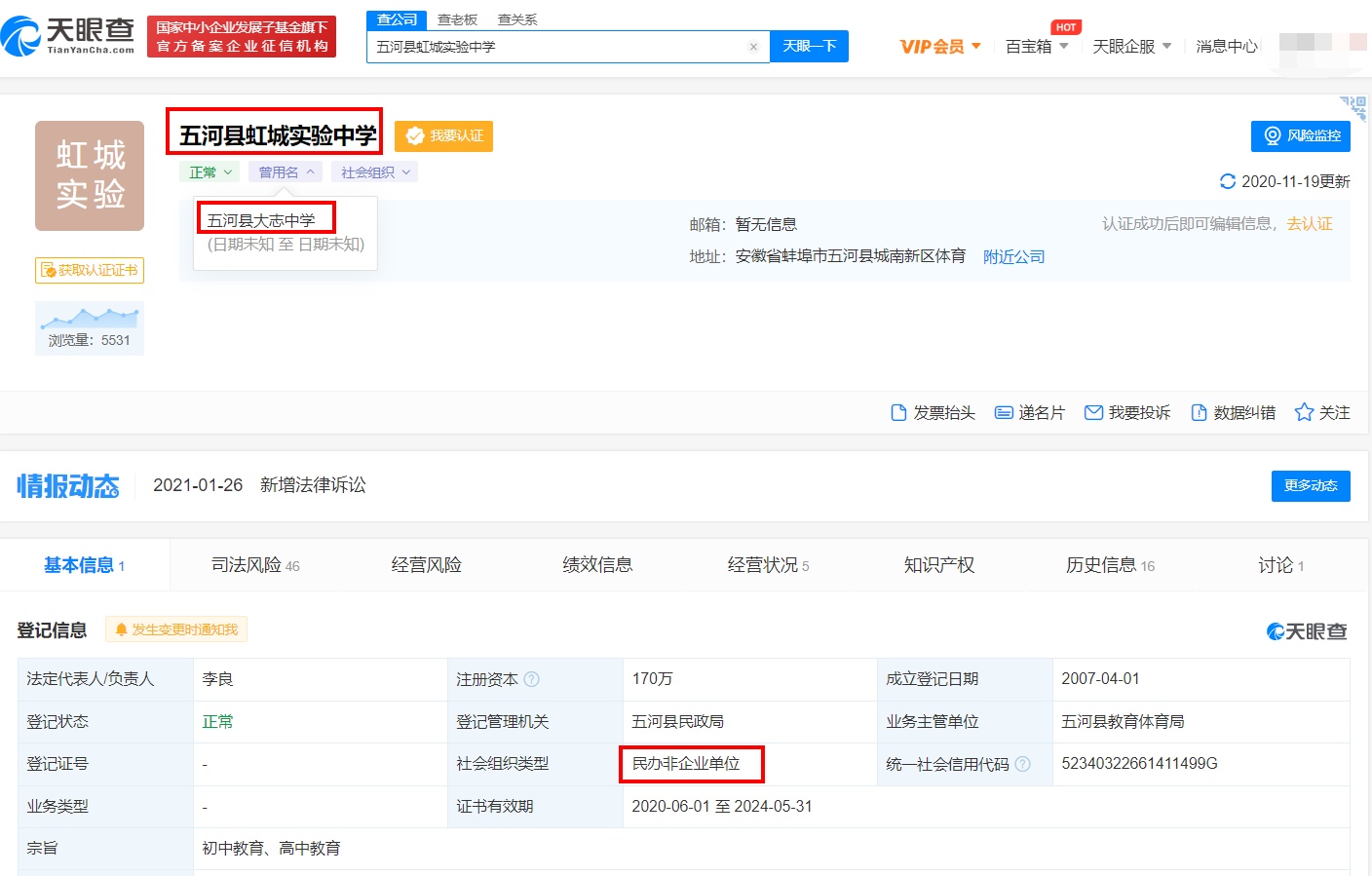The image size is (1372, 876).
Task: Click the 虹城实验 company logo thumbnail
Action: click(x=90, y=175)
